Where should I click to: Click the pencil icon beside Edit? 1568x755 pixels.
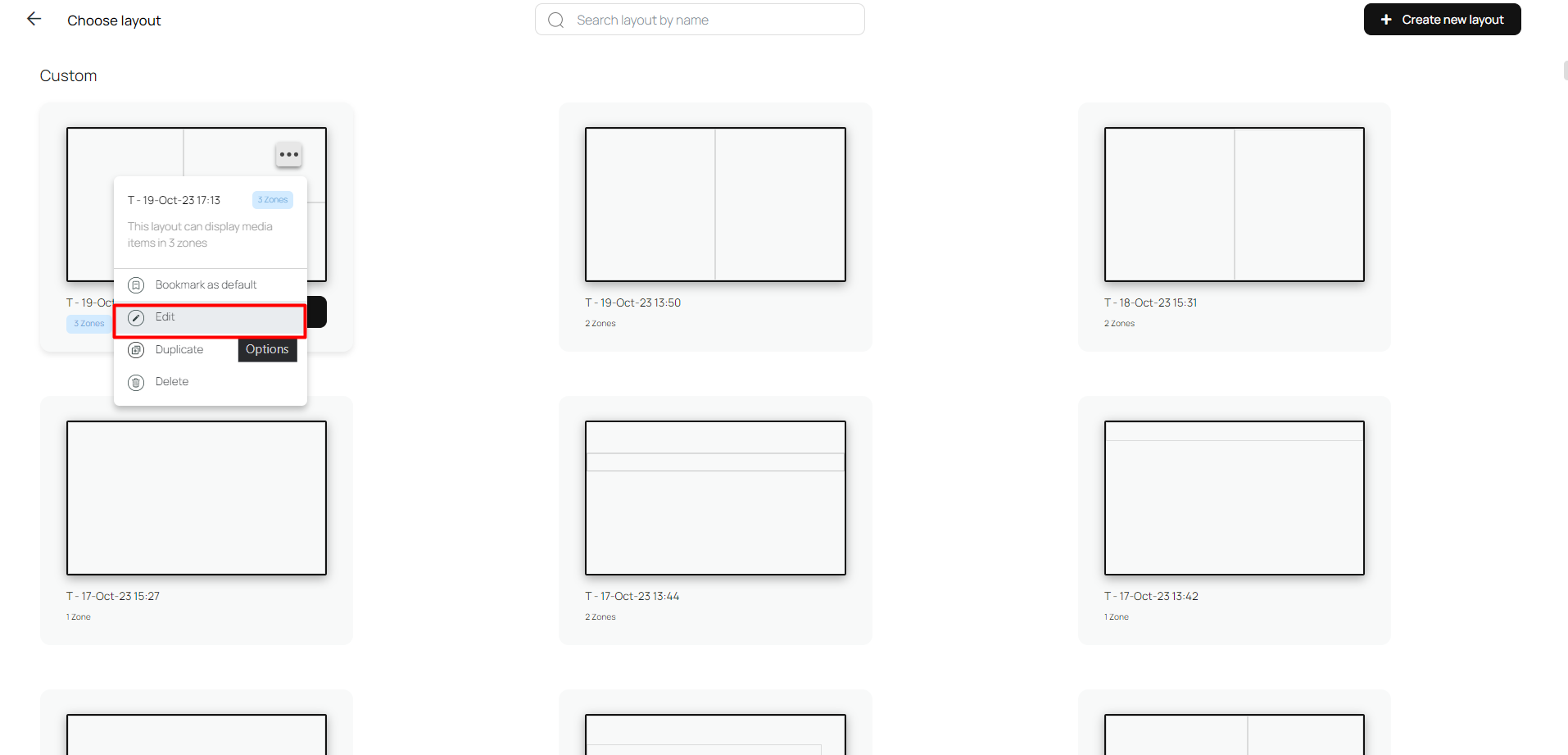(x=136, y=317)
